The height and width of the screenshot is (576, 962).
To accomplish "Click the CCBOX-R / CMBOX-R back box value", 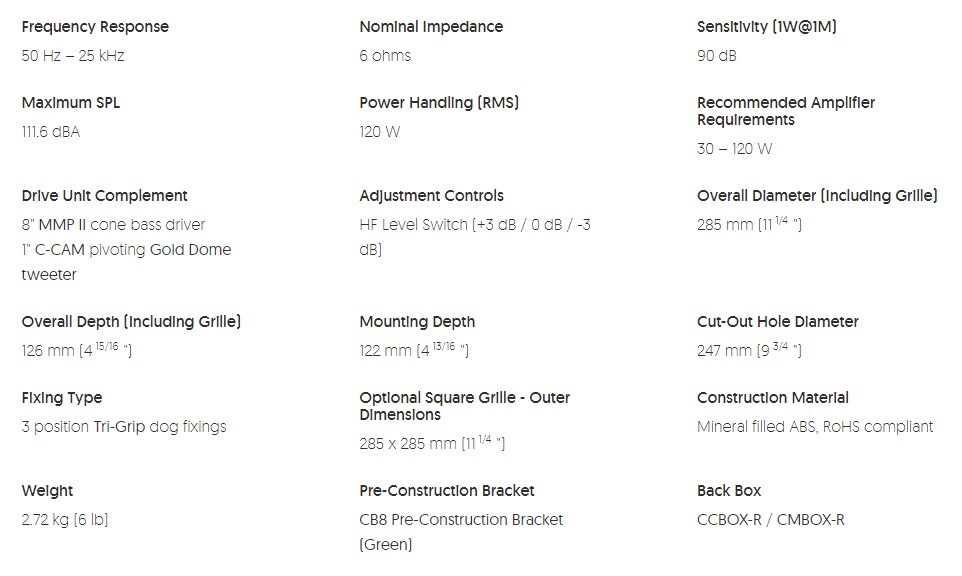I will pyautogui.click(x=771, y=520).
